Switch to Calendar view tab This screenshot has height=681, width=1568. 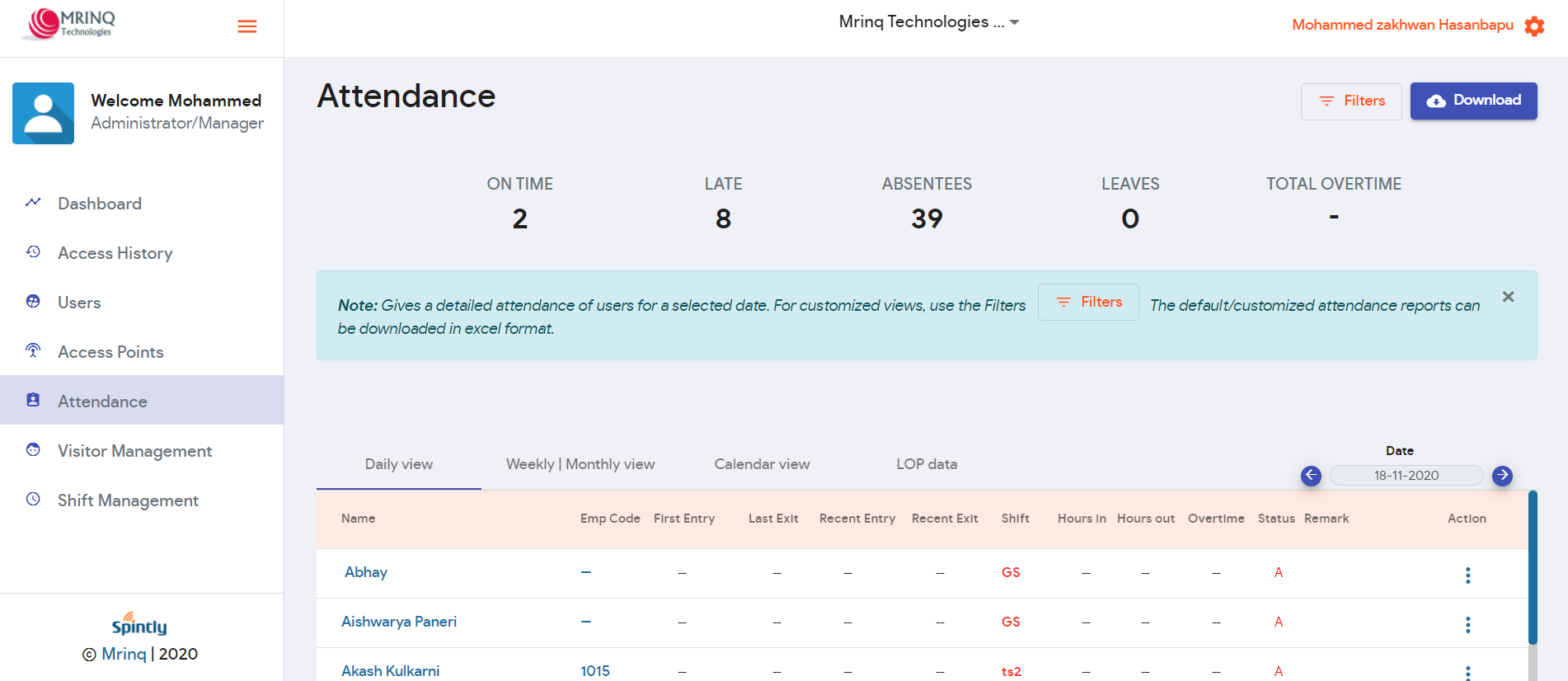[762, 464]
